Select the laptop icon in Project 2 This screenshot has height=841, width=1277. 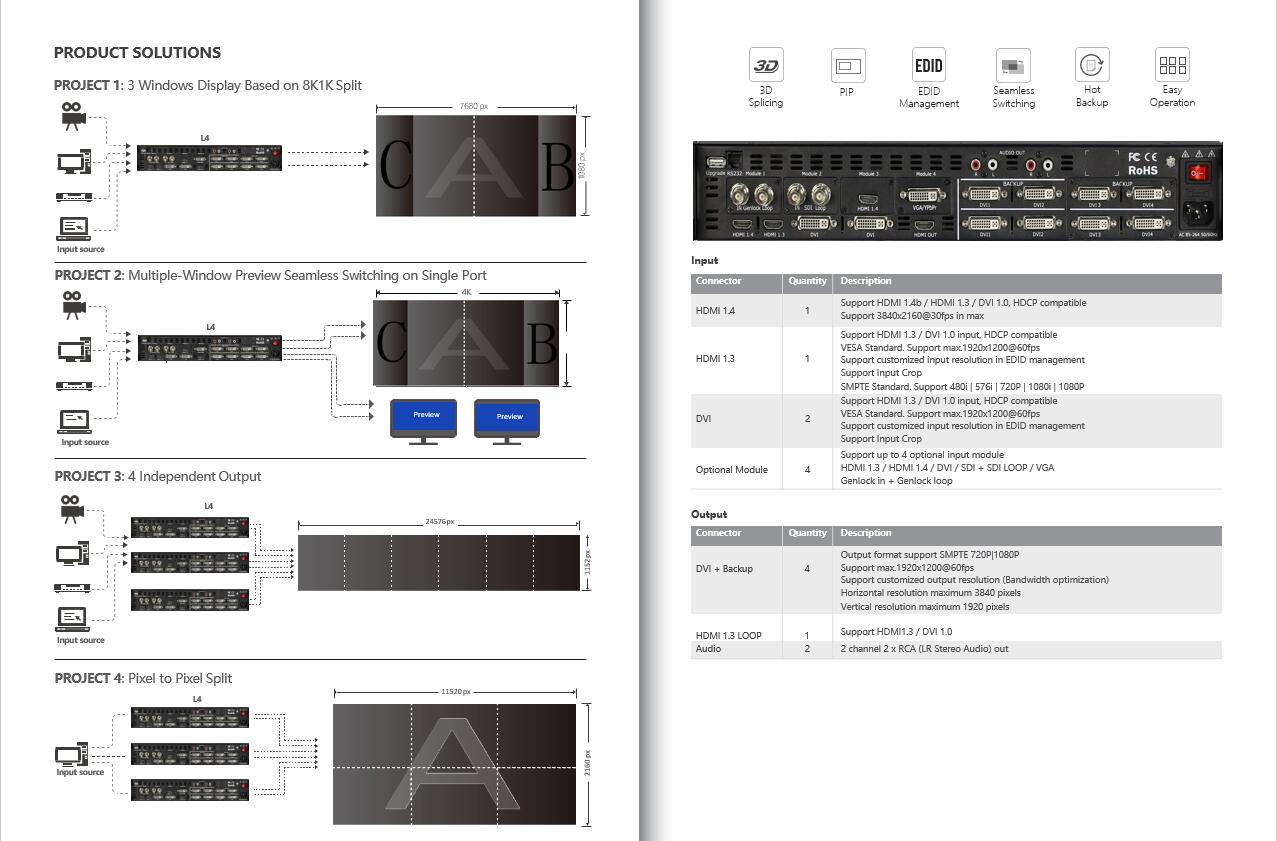[75, 421]
